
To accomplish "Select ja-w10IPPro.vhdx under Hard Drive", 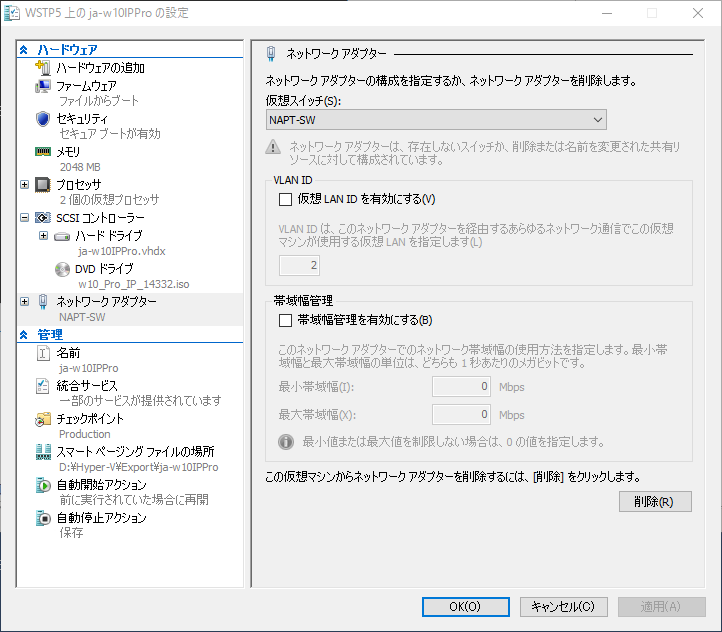I will pos(122,251).
